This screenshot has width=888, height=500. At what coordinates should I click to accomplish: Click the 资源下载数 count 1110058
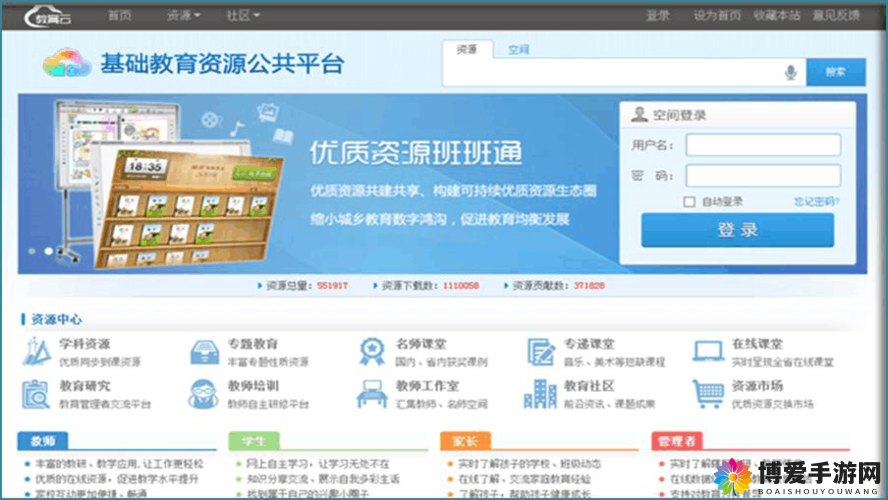click(x=461, y=286)
